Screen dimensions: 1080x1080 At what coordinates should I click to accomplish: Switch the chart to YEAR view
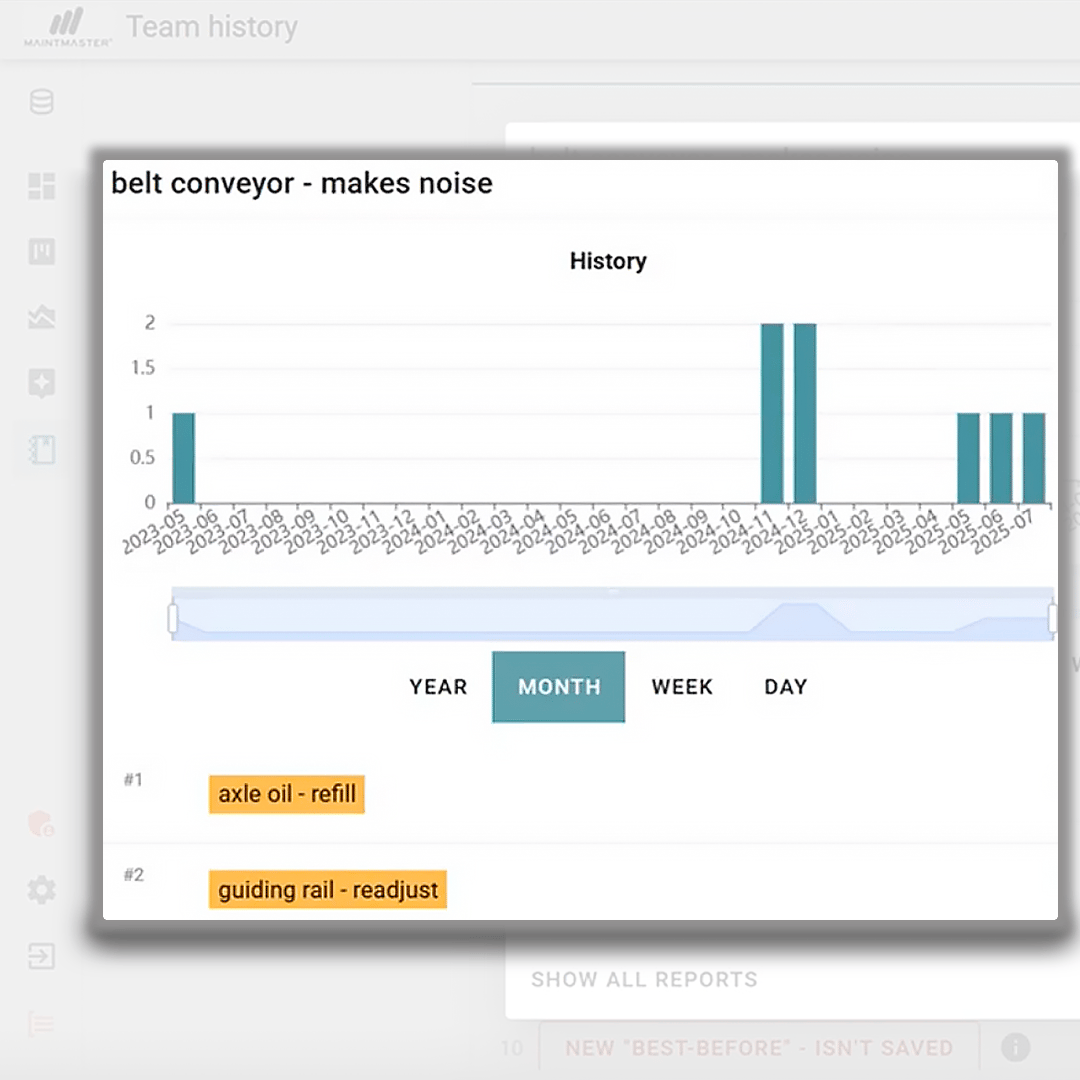coord(437,687)
